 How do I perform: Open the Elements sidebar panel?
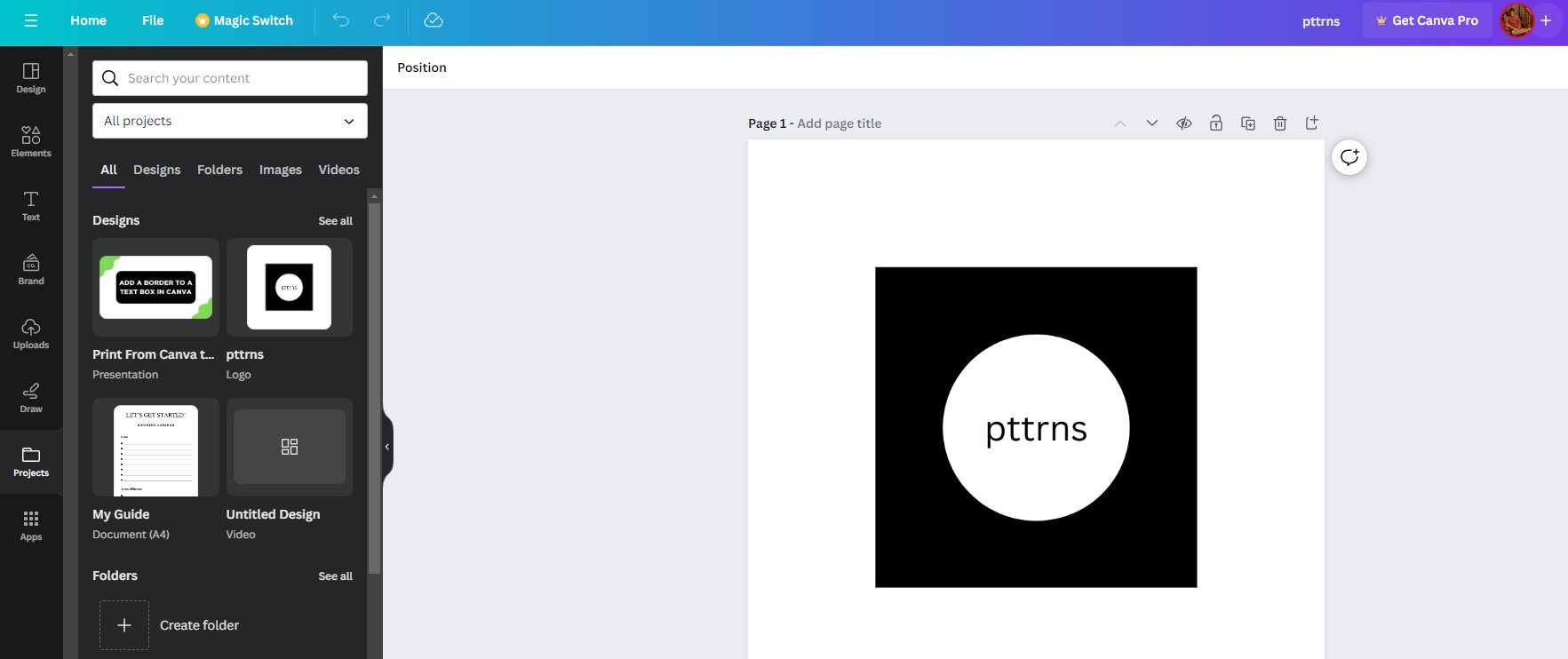pyautogui.click(x=31, y=142)
